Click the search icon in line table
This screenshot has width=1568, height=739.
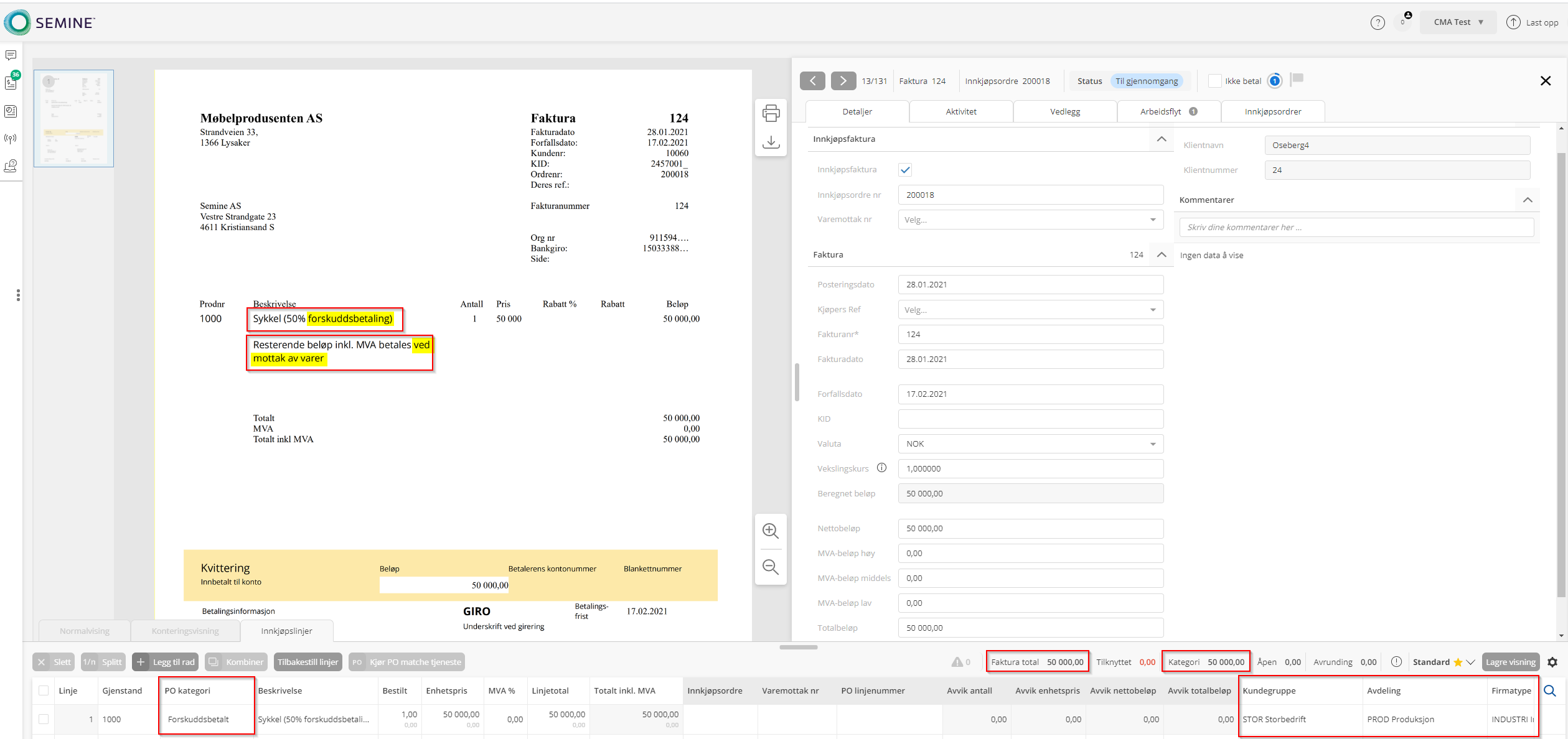(x=1550, y=690)
